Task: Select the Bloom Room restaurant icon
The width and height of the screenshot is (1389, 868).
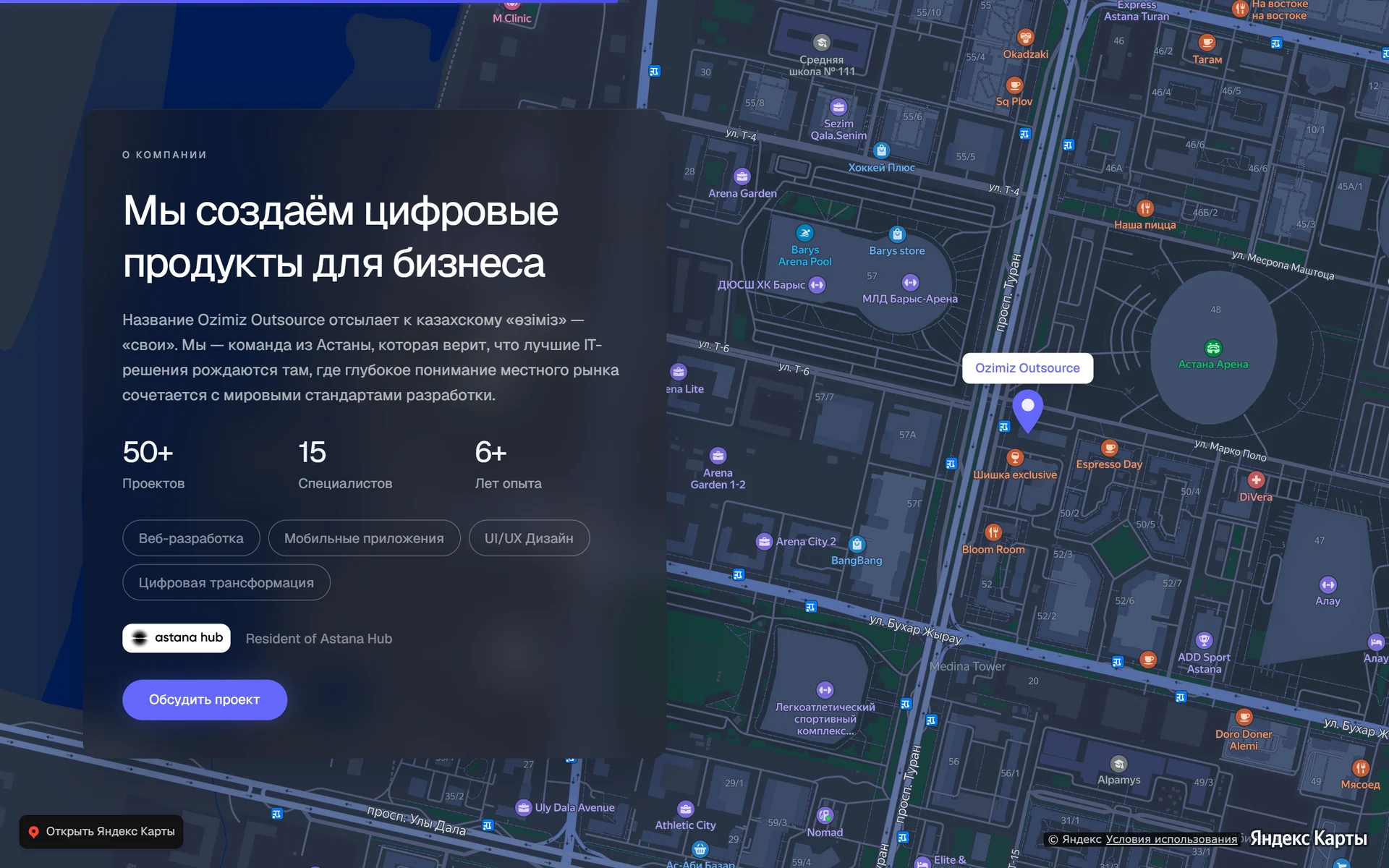Action: click(993, 532)
